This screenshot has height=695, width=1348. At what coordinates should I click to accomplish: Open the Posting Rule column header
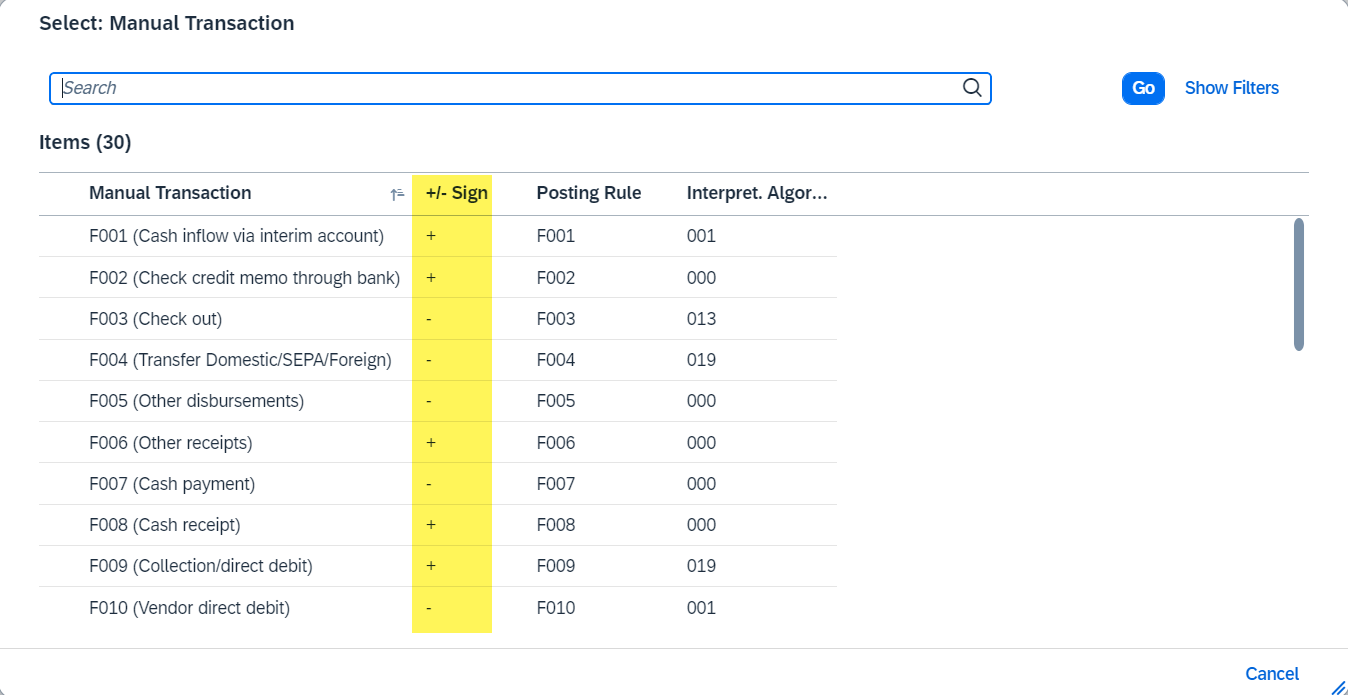[589, 193]
